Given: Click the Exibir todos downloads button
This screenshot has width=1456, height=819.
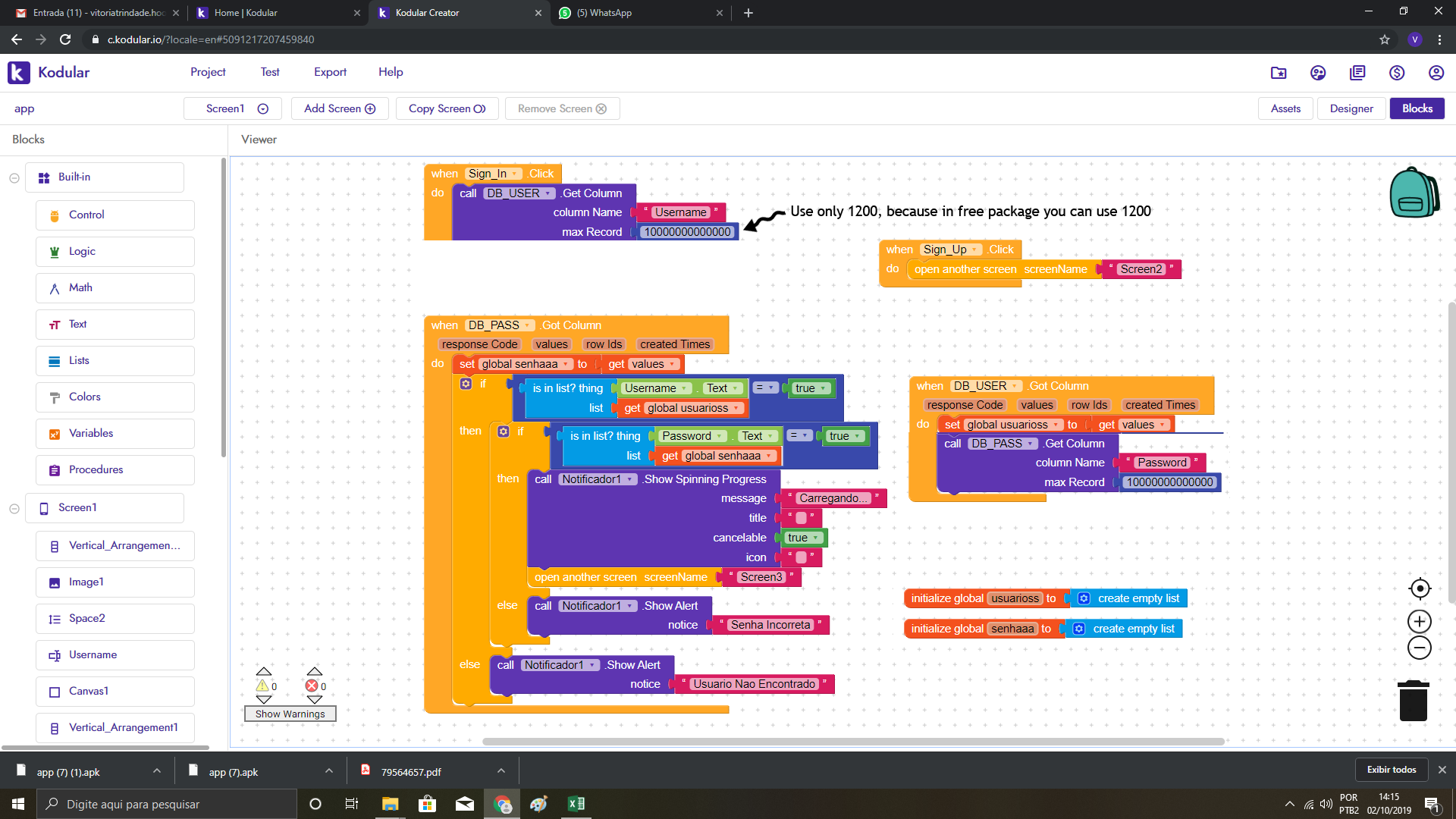Looking at the screenshot, I should [1391, 770].
